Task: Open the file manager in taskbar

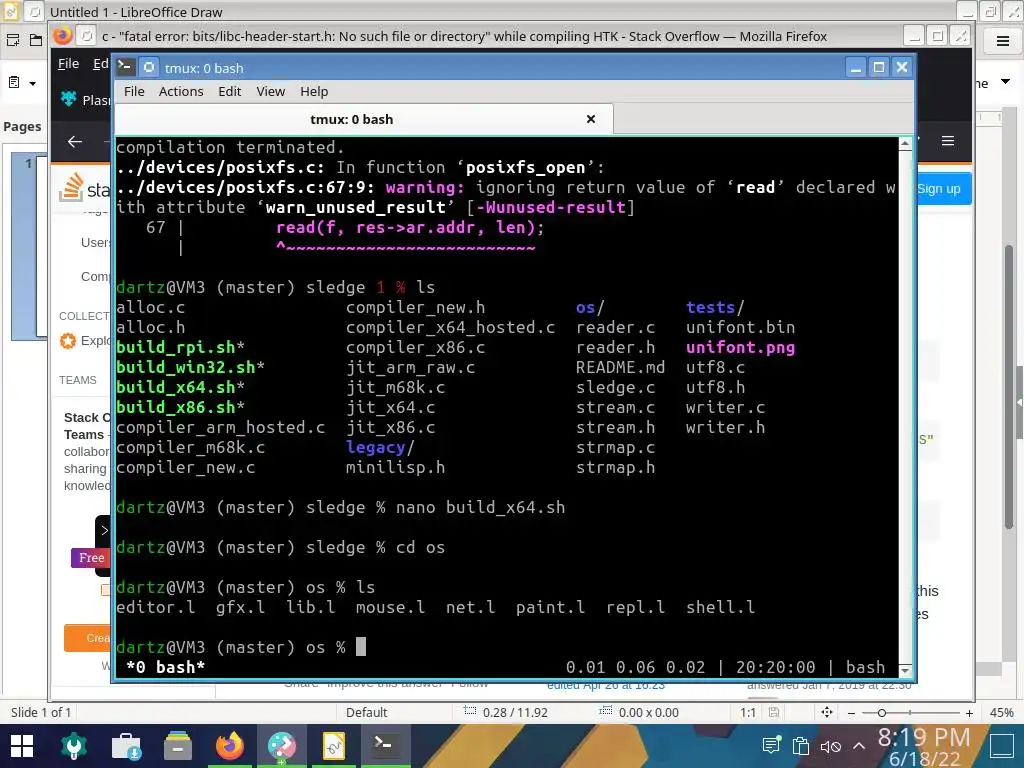Action: point(177,746)
